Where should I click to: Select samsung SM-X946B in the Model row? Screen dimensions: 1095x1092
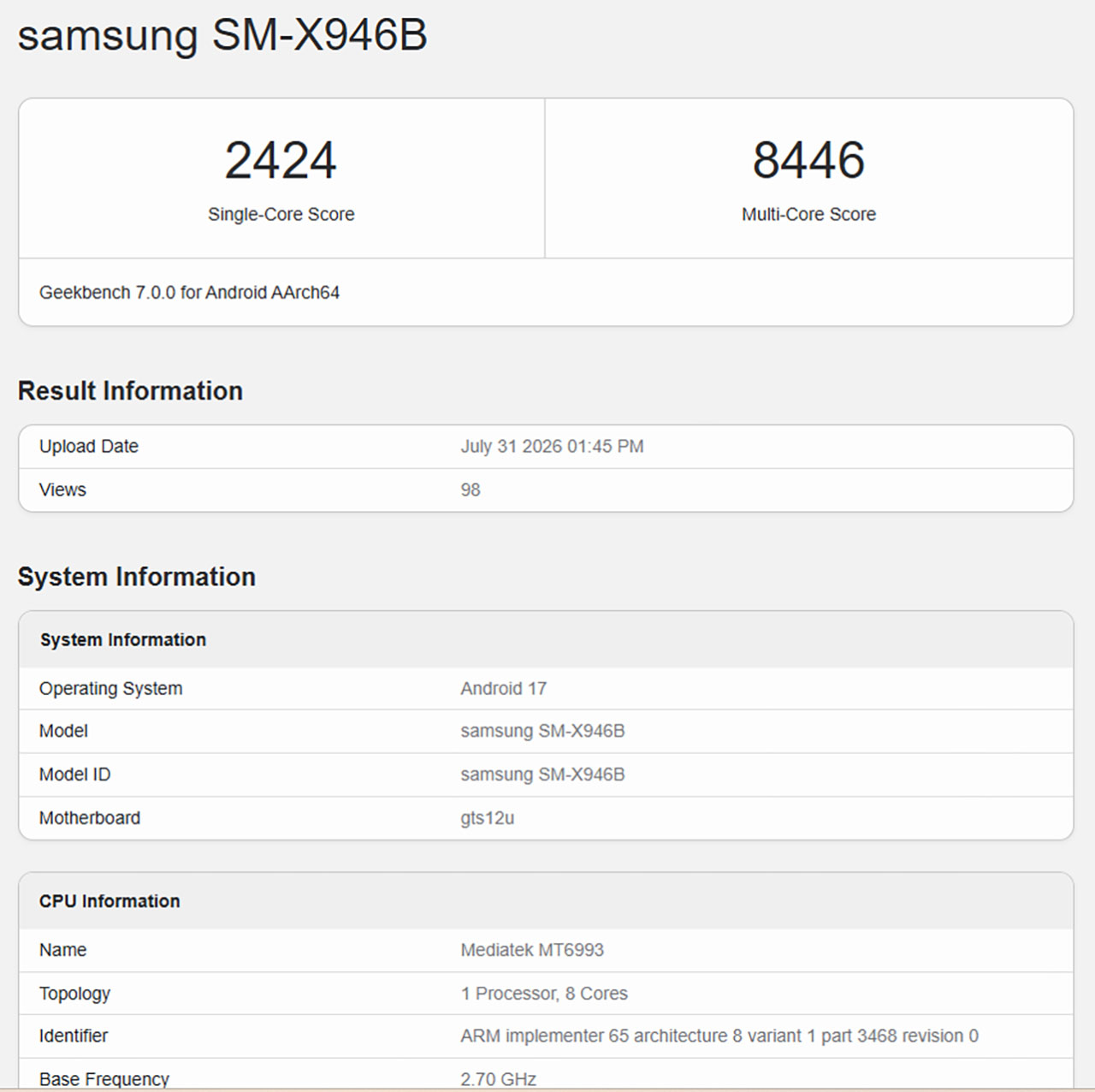click(x=542, y=731)
